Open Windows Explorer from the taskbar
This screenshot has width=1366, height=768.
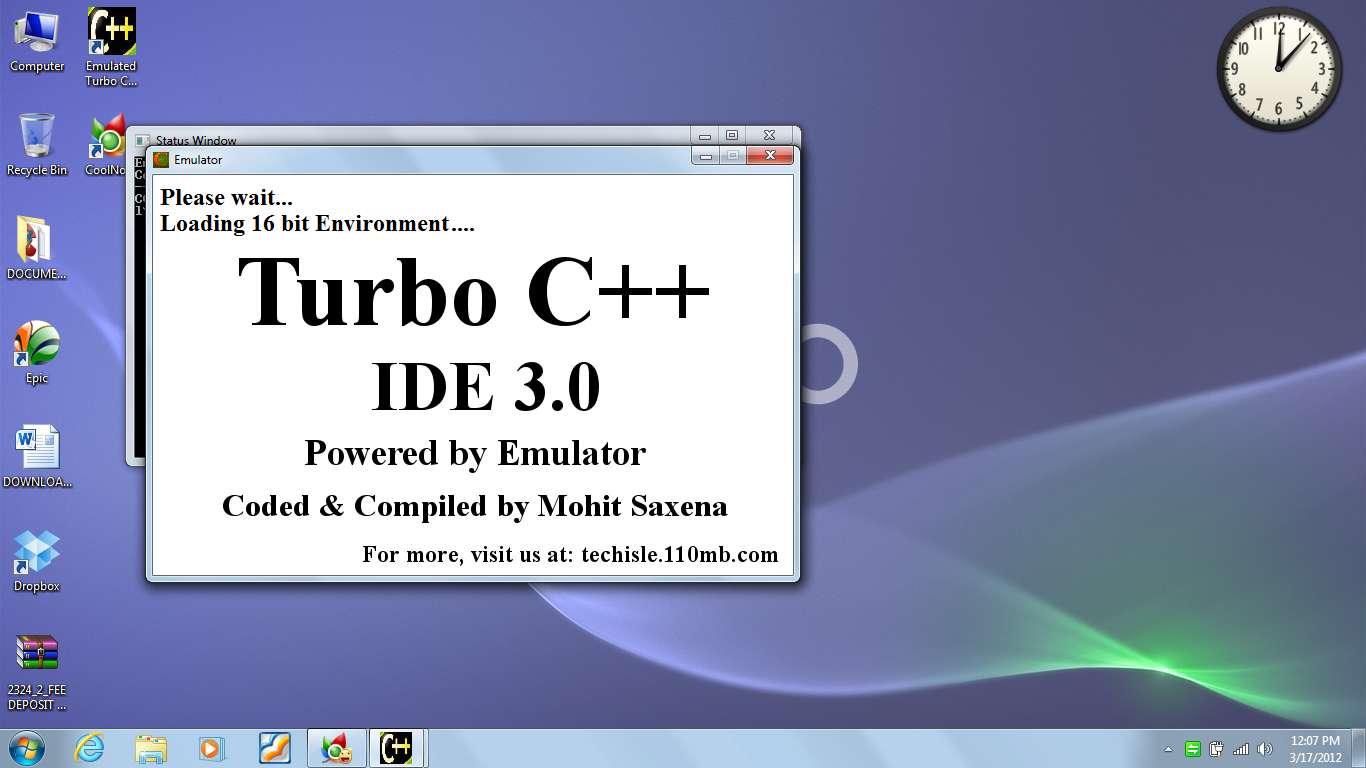point(151,748)
